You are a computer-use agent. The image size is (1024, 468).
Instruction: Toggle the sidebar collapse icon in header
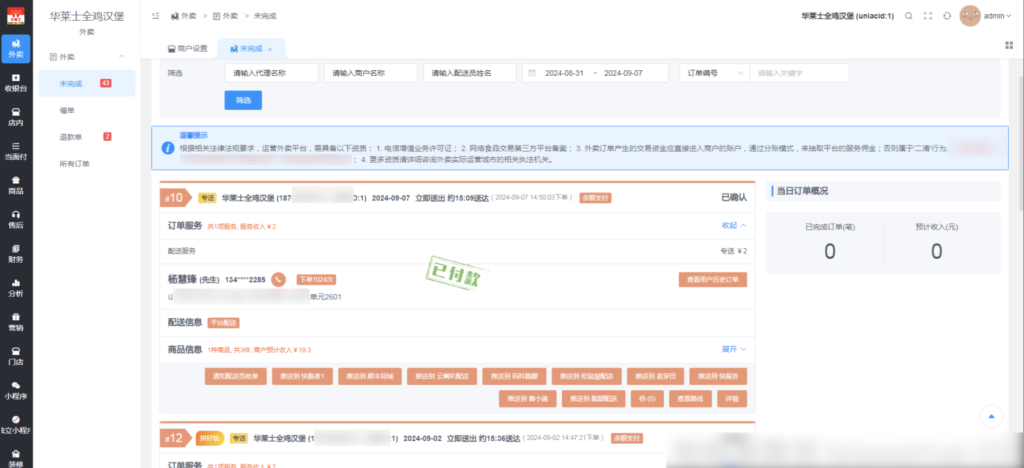pos(155,16)
